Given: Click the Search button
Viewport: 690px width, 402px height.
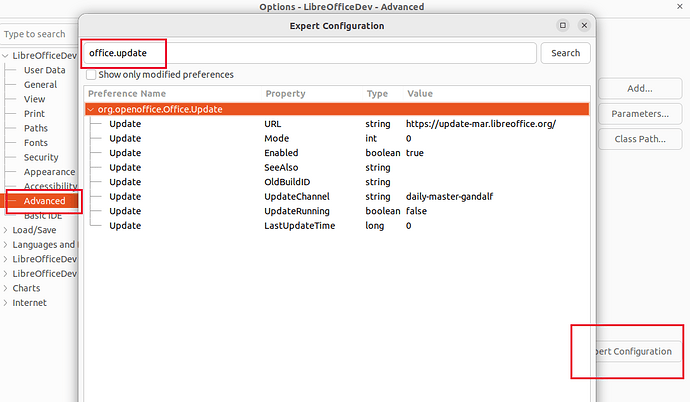Looking at the screenshot, I should coord(565,53).
